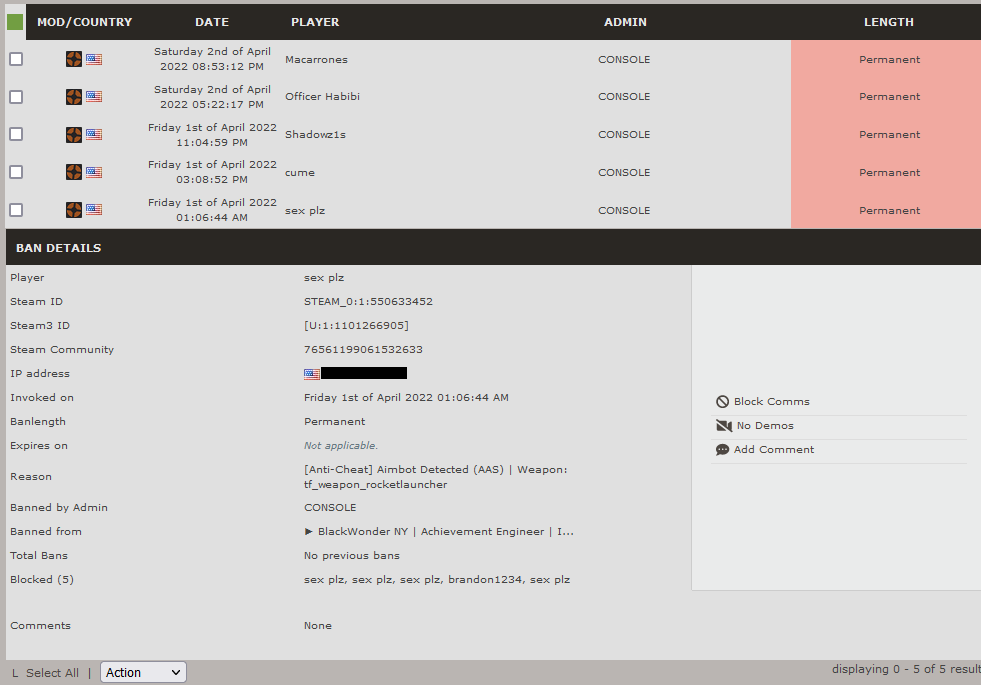The image size is (981, 685).
Task: Click the Add Comment speech bubble icon
Action: pos(723,450)
